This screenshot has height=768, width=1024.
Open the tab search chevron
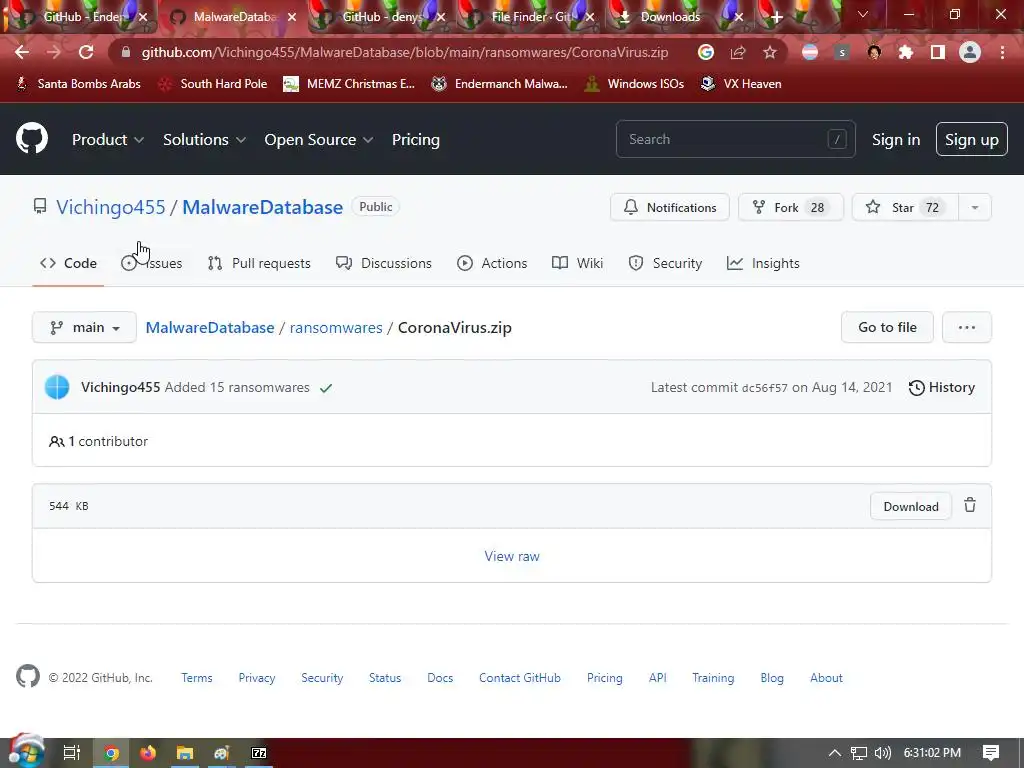pos(863,14)
